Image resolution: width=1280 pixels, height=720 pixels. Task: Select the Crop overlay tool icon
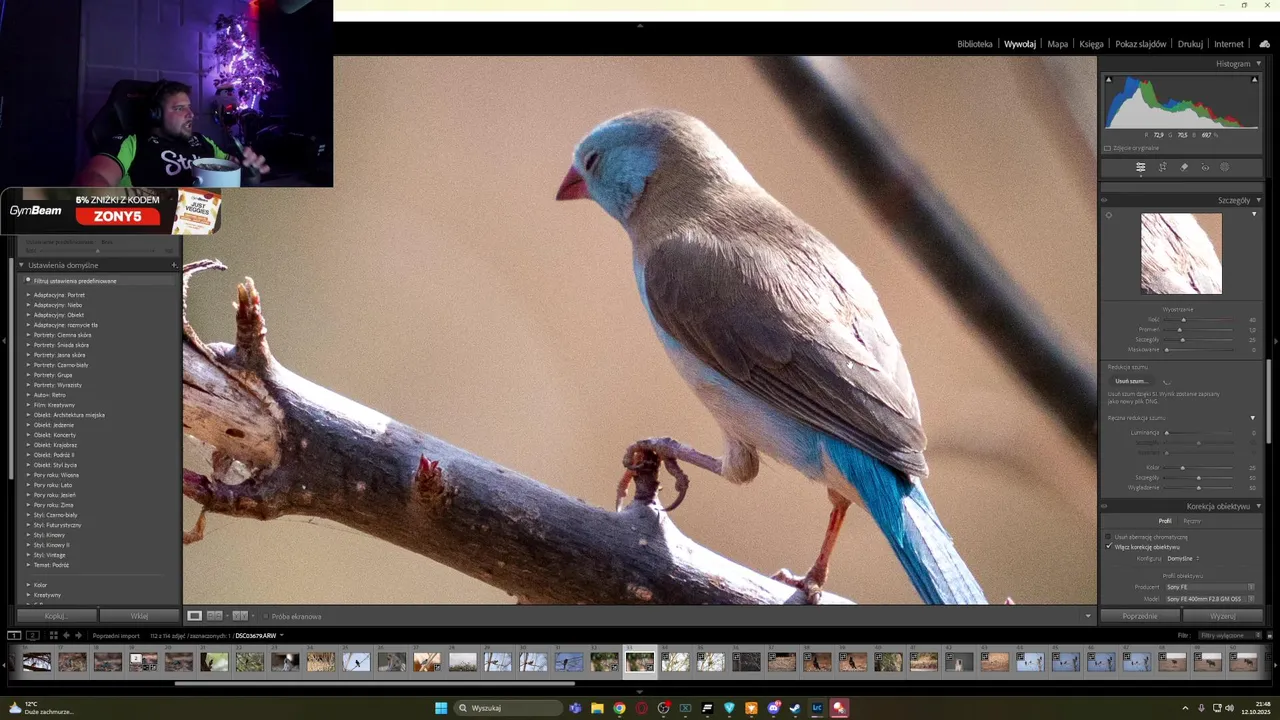pyautogui.click(x=1162, y=167)
